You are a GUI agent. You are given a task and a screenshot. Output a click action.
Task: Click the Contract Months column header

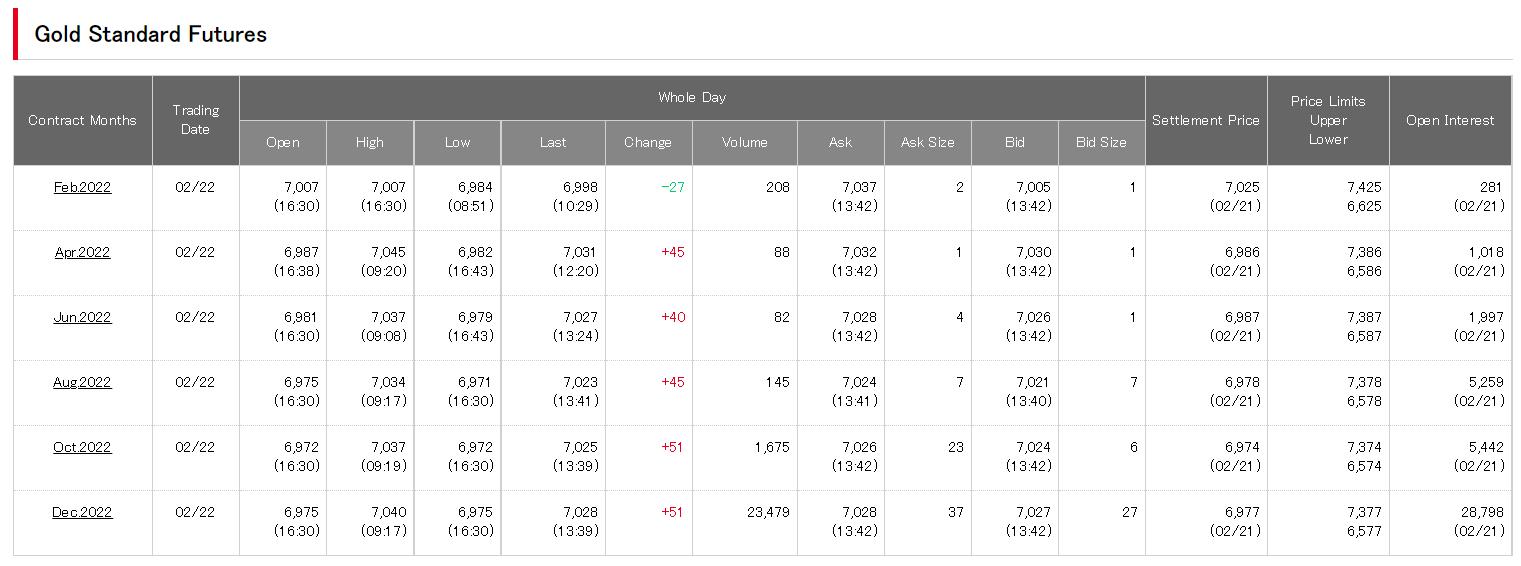(x=82, y=120)
